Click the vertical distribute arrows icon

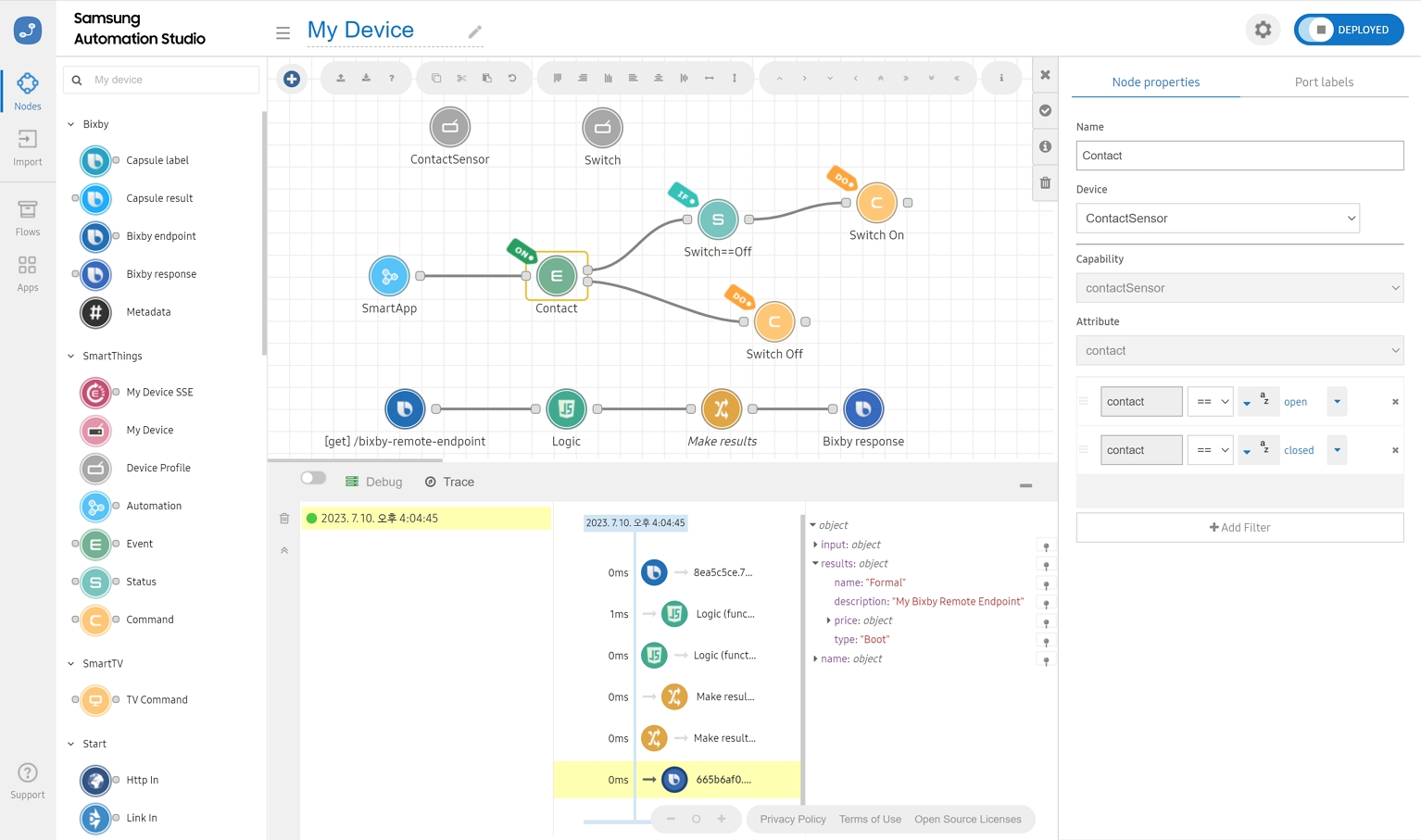pyautogui.click(x=735, y=78)
